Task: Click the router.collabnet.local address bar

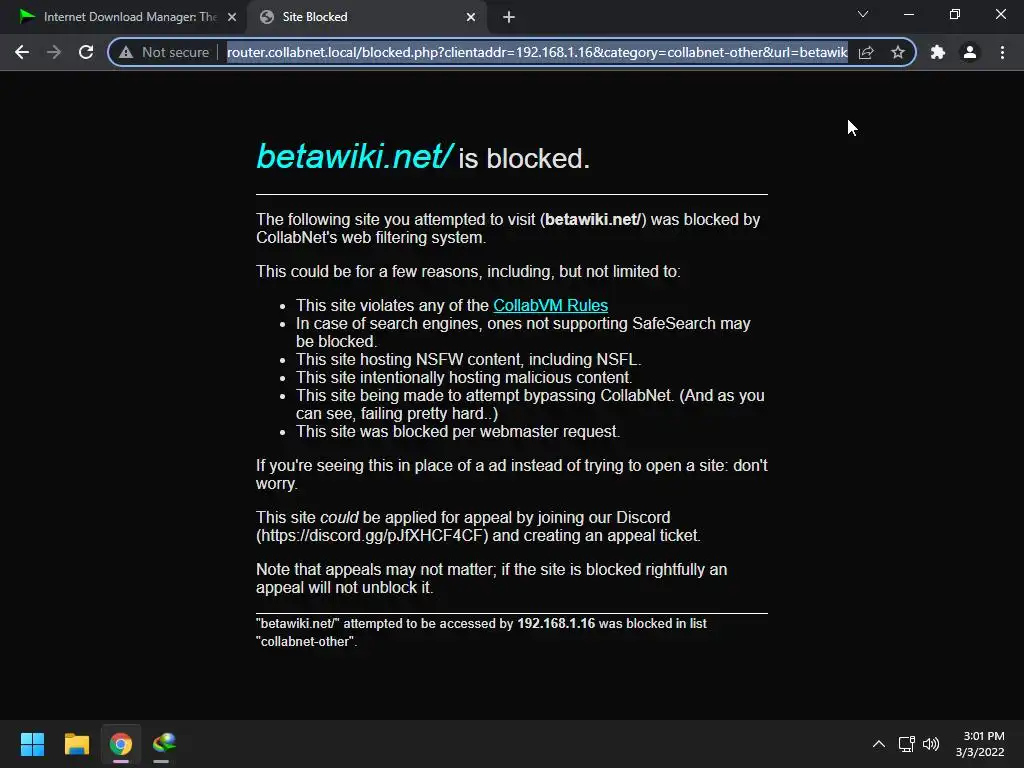Action: (x=537, y=52)
